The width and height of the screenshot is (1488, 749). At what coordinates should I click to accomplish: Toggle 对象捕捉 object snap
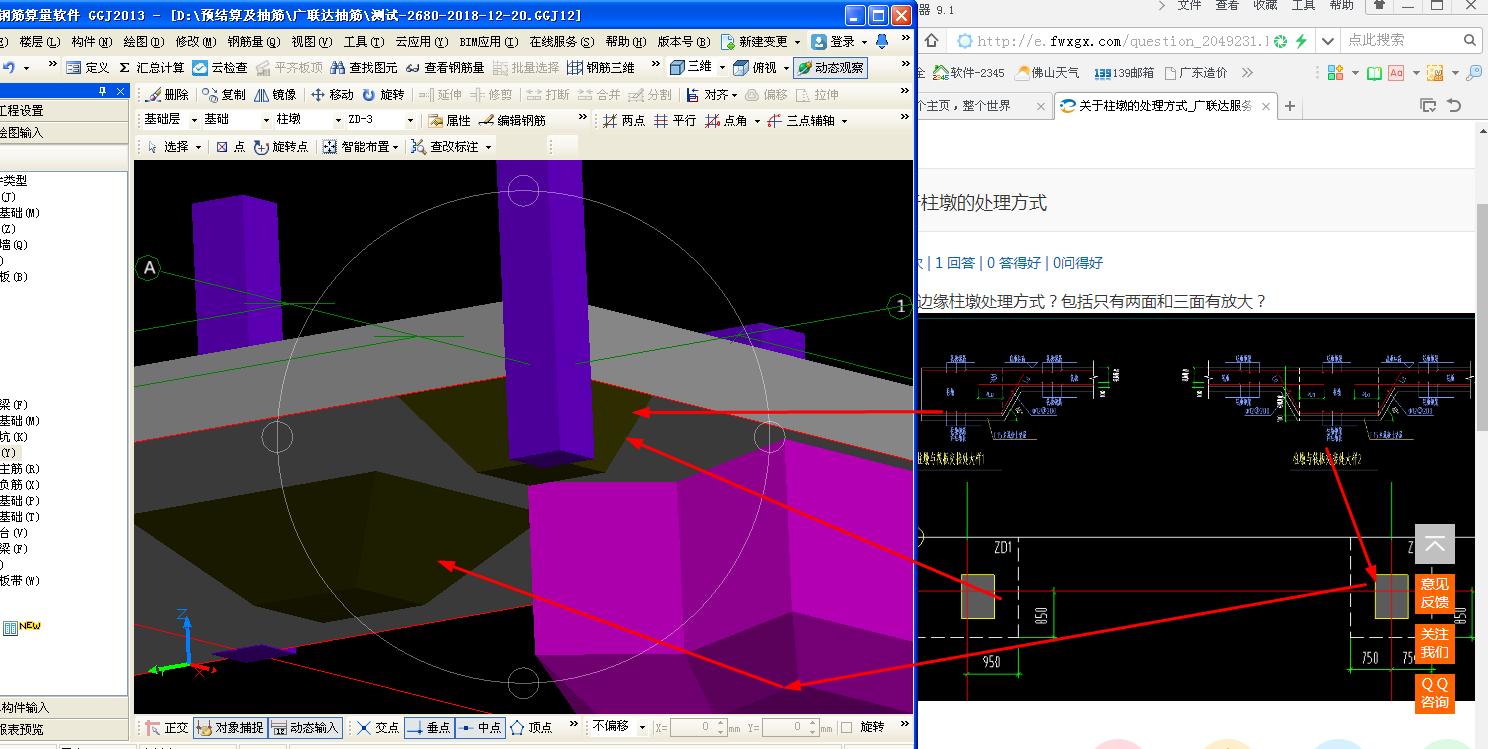click(230, 727)
